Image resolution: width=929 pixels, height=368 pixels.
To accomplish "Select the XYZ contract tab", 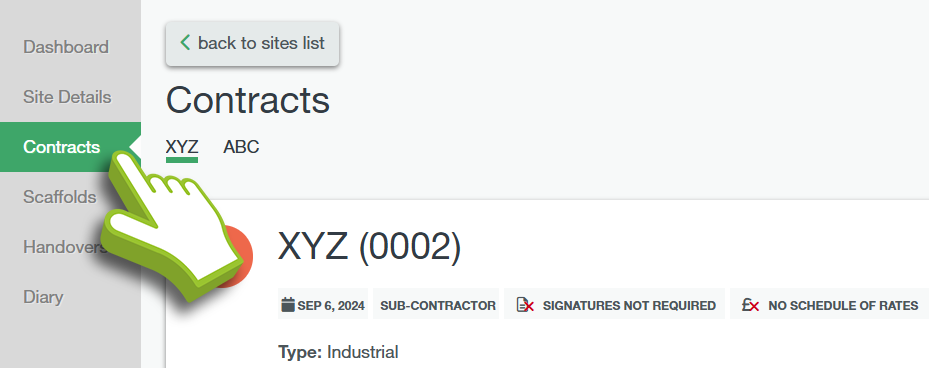I will pos(182,147).
